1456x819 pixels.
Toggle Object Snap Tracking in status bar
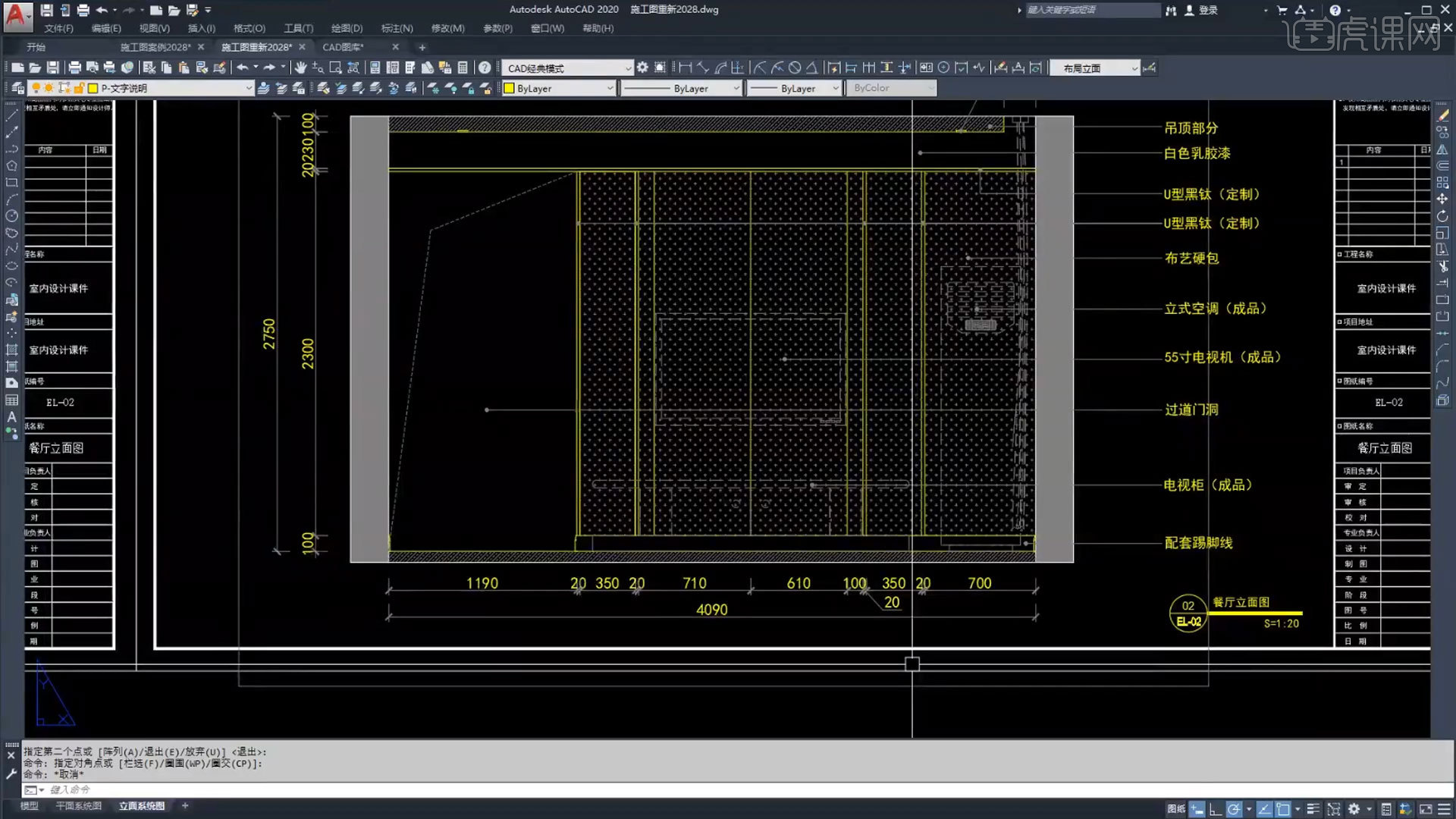pyautogui.click(x=1264, y=809)
